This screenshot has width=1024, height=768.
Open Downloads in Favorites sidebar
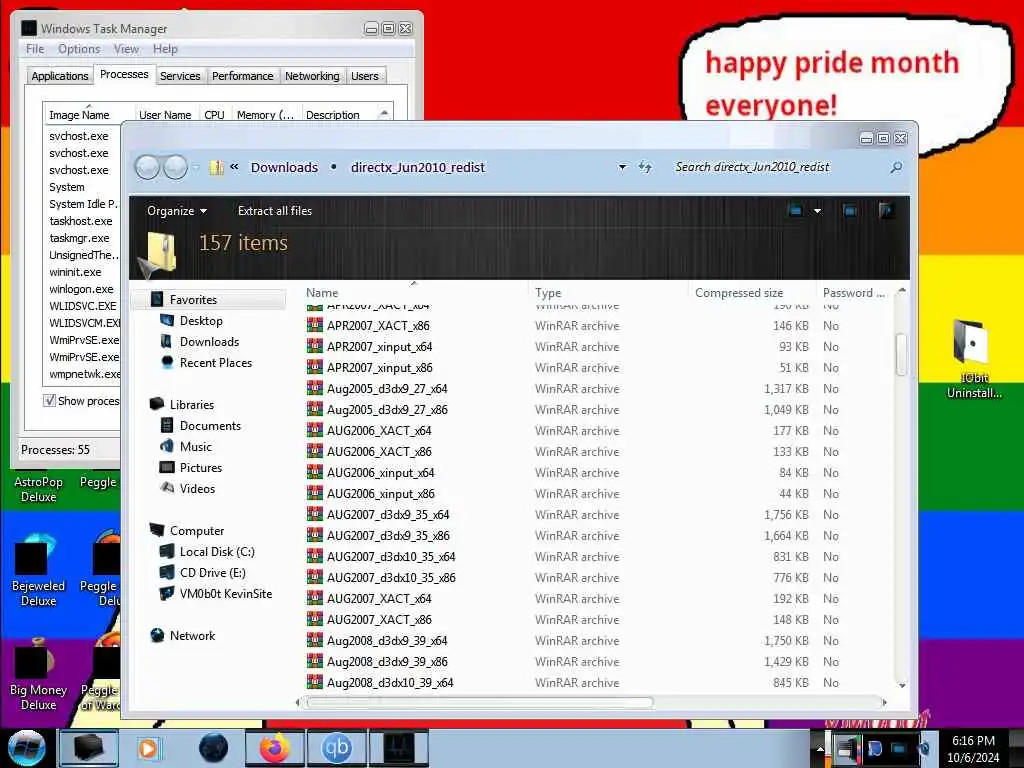pos(209,342)
